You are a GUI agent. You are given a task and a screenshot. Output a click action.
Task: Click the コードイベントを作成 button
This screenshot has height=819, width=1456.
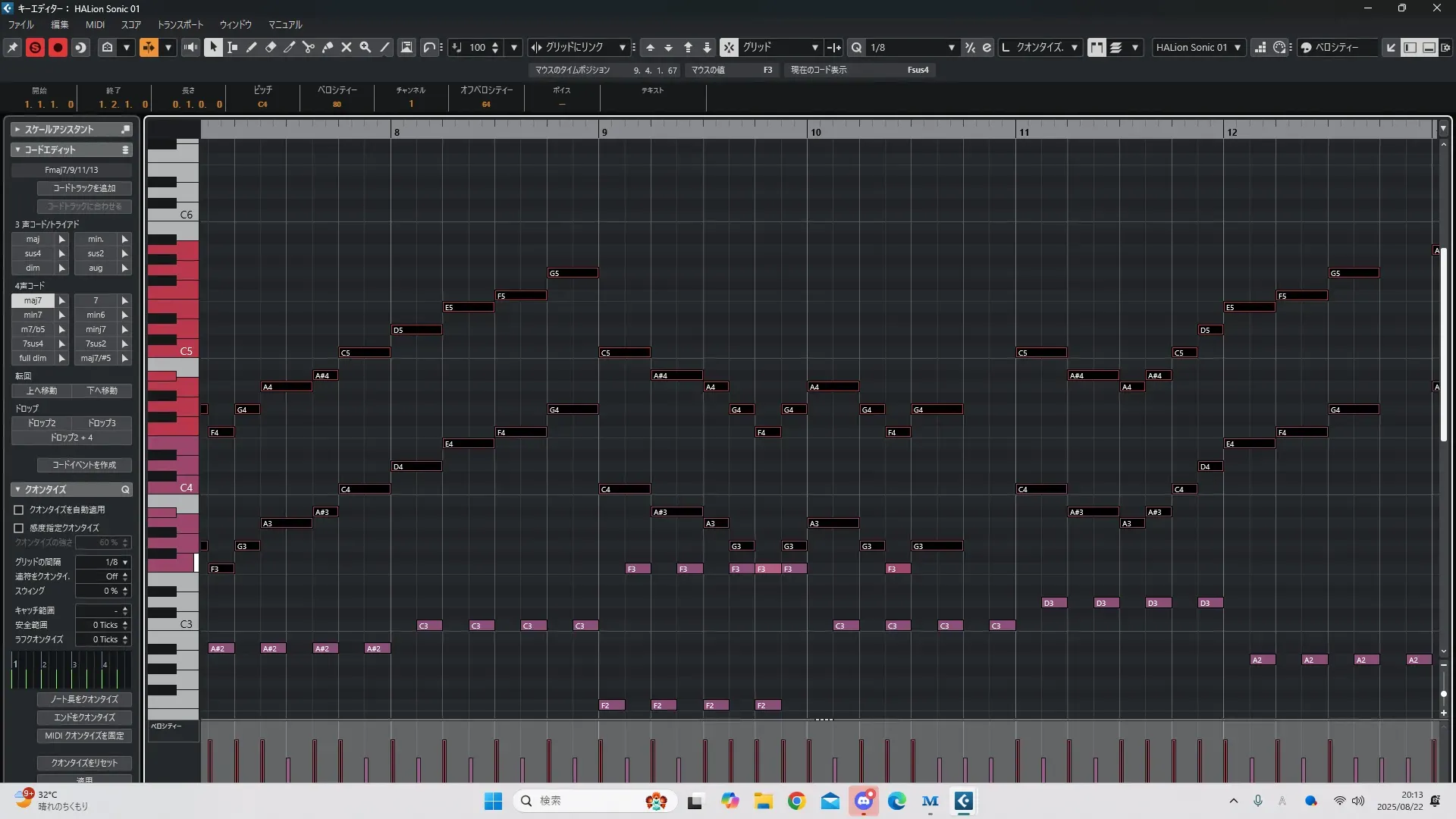click(x=84, y=465)
